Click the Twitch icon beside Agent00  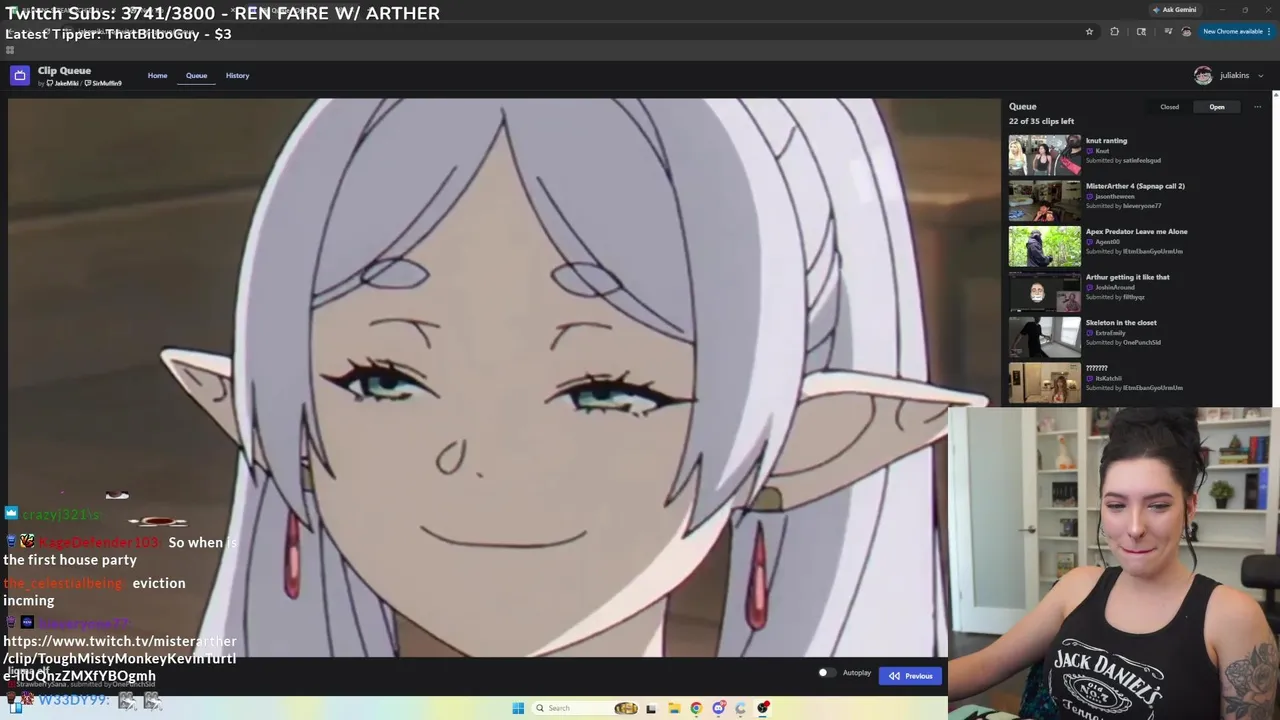[1090, 242]
